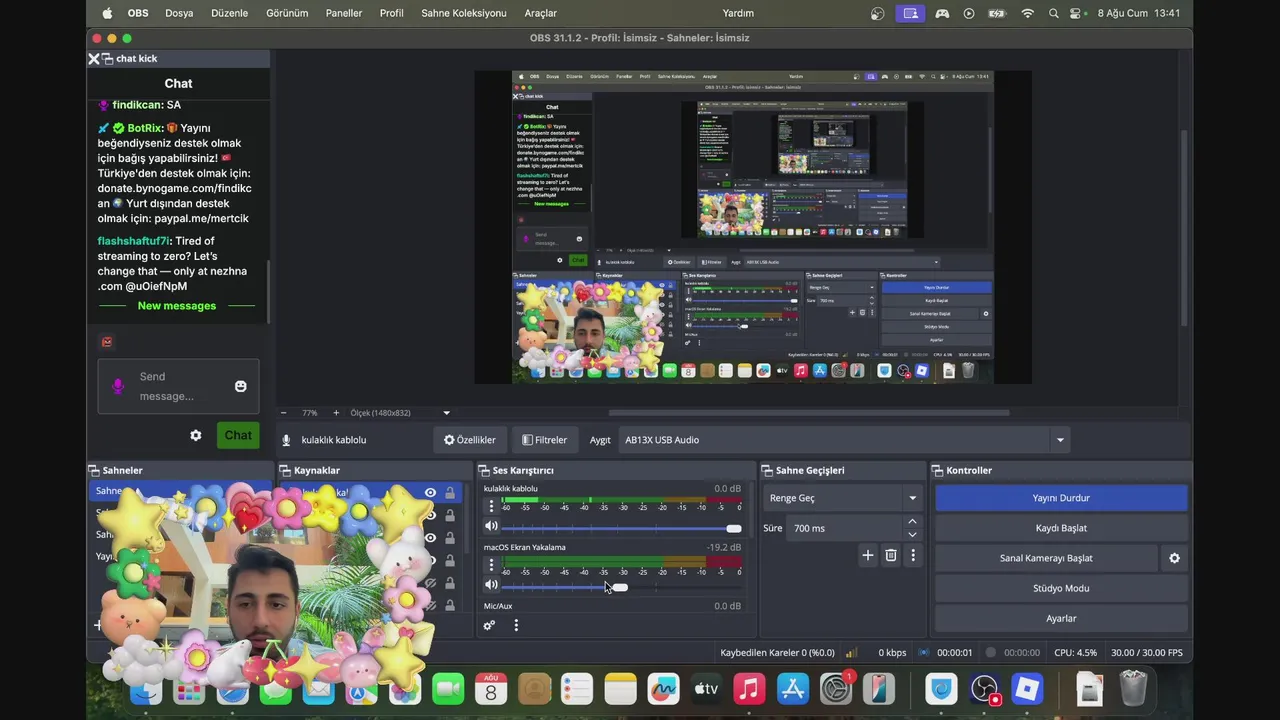Open the Düzenle menu

pyautogui.click(x=230, y=13)
